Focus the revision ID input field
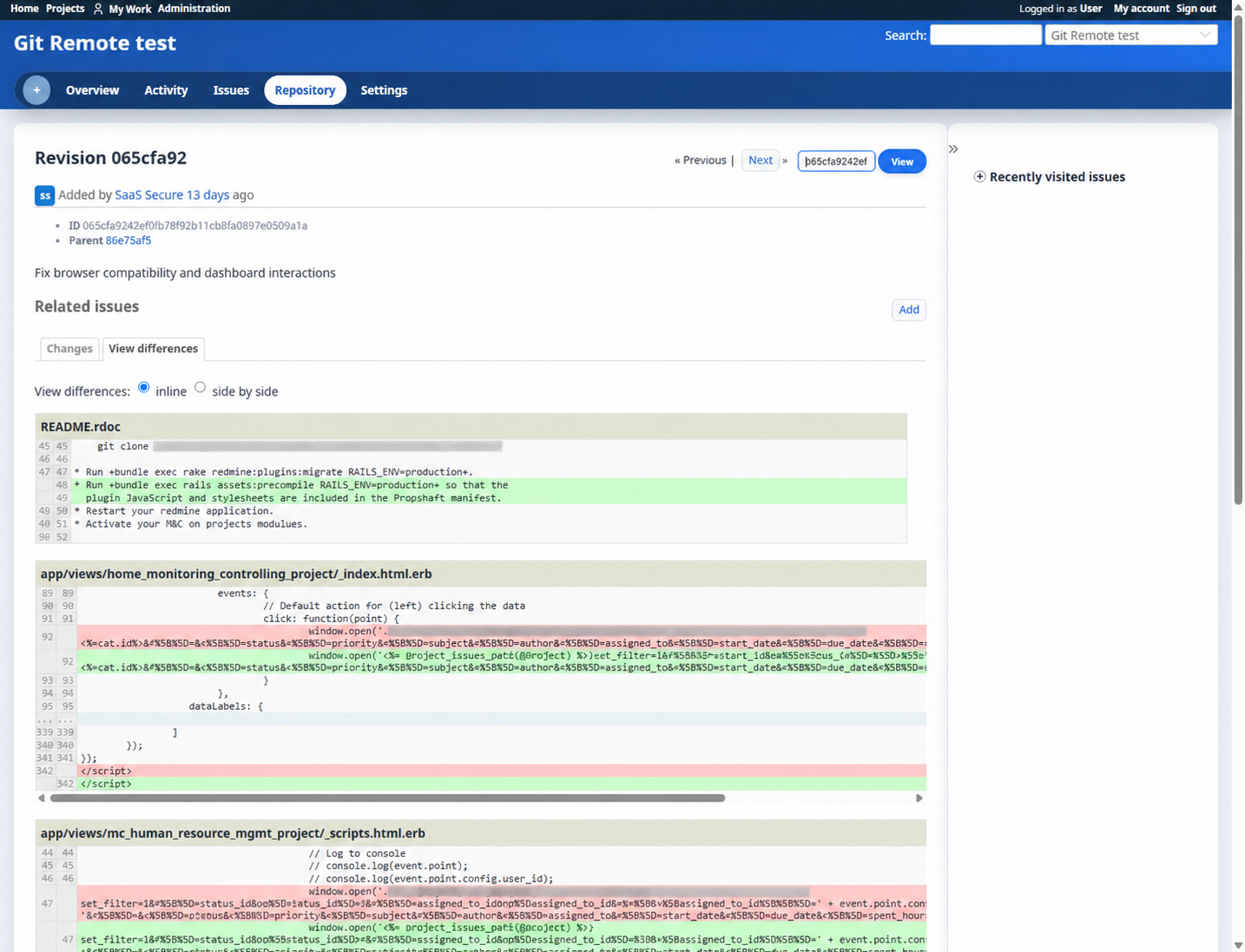This screenshot has width=1245, height=952. [x=836, y=161]
